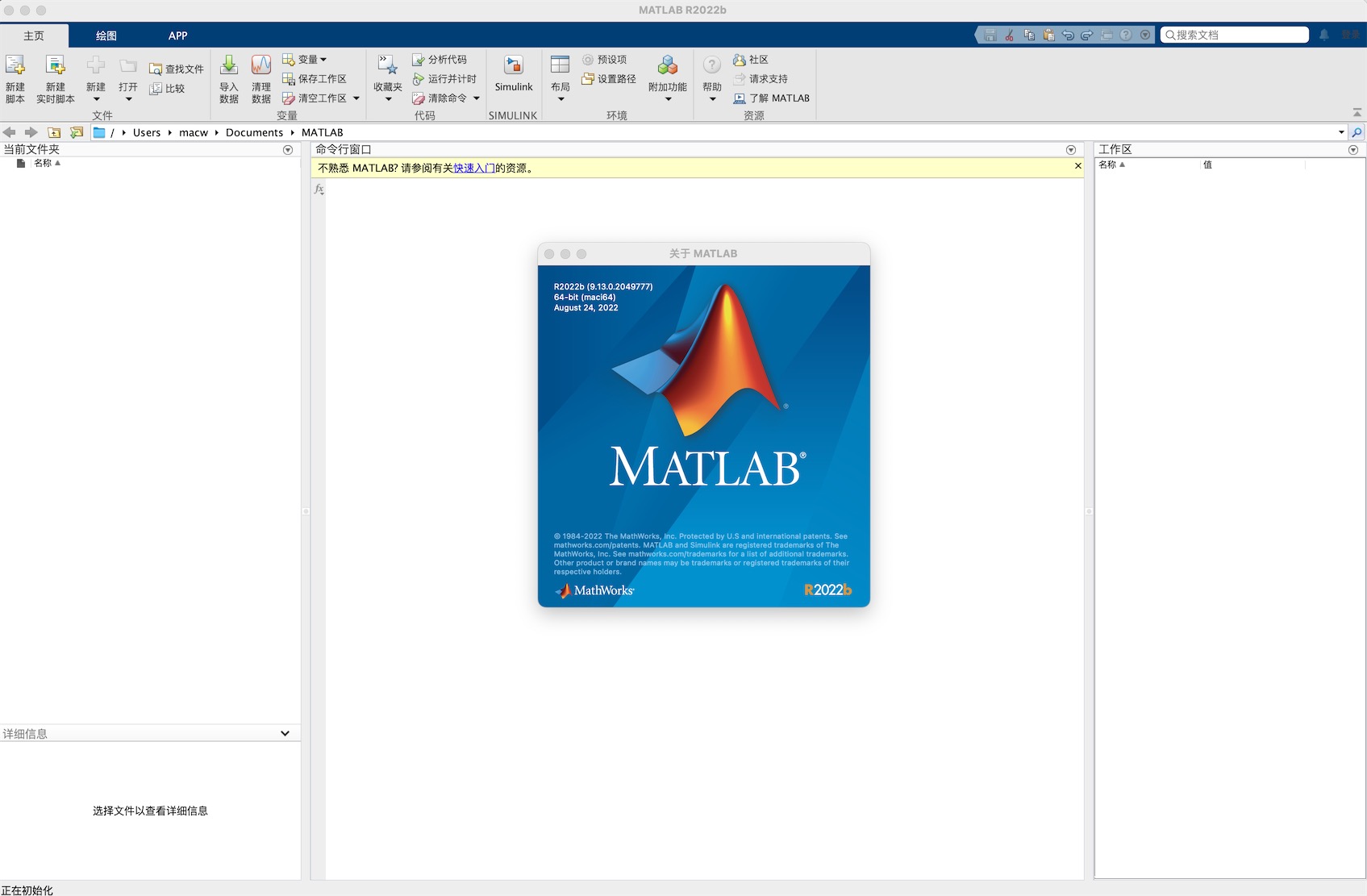Open 预设项 (Preferences)

(x=605, y=60)
